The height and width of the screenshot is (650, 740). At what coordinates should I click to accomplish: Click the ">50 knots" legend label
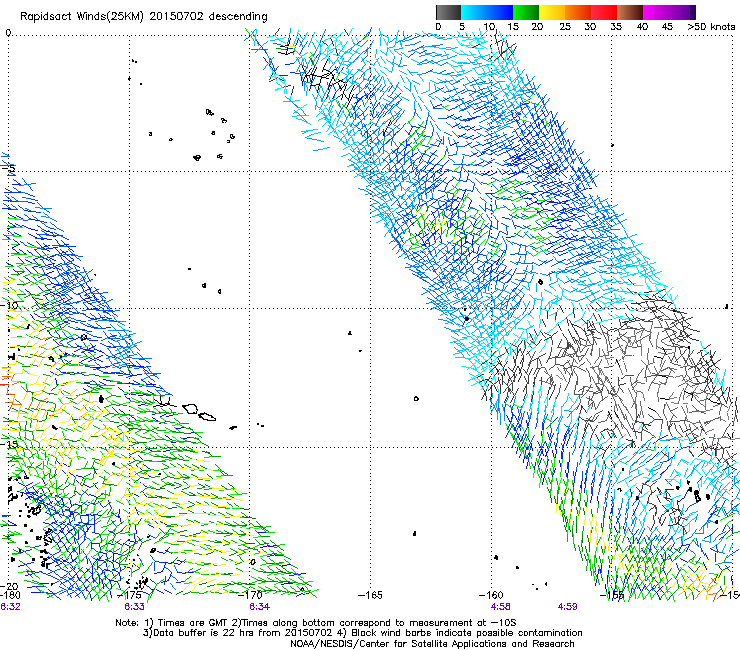711,26
